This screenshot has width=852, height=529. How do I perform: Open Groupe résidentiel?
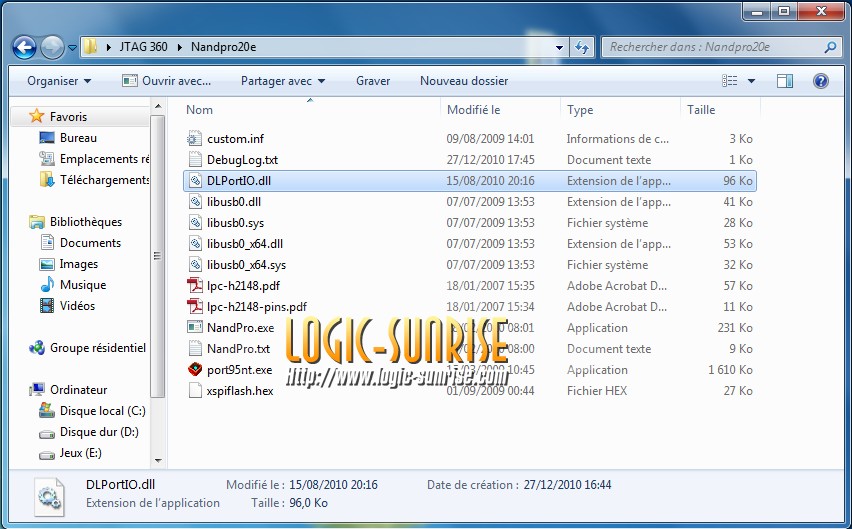[x=87, y=348]
